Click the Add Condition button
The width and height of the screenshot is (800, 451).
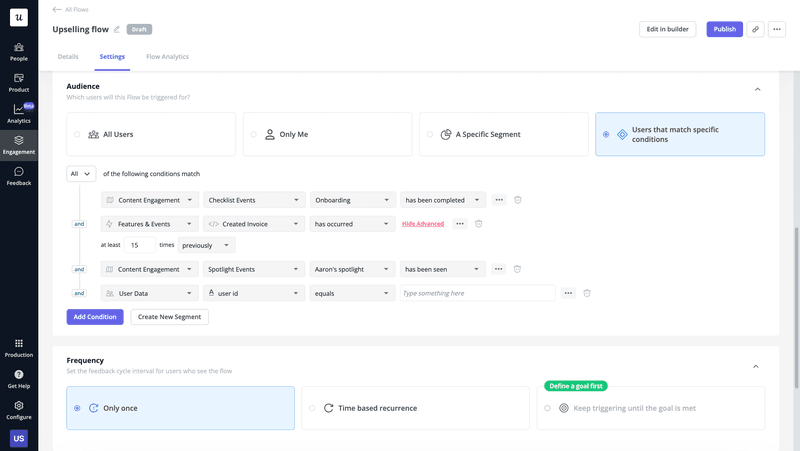pos(95,317)
